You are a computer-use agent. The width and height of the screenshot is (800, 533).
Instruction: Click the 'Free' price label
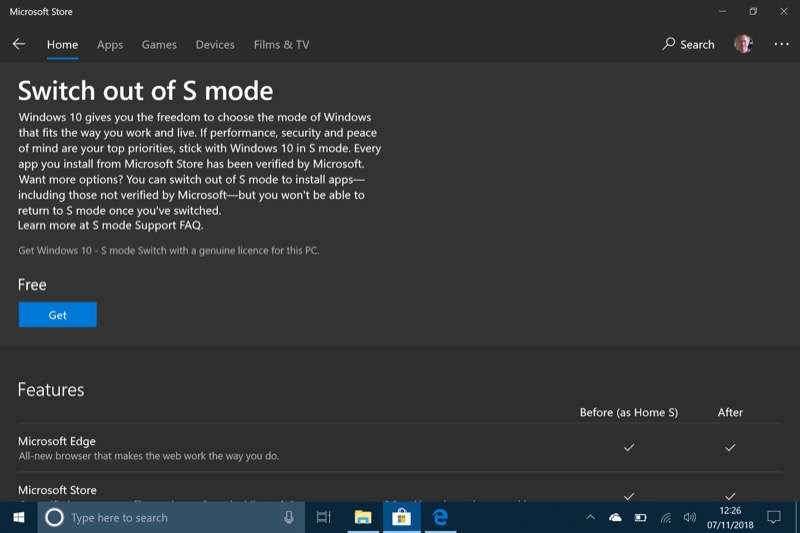[x=32, y=285]
